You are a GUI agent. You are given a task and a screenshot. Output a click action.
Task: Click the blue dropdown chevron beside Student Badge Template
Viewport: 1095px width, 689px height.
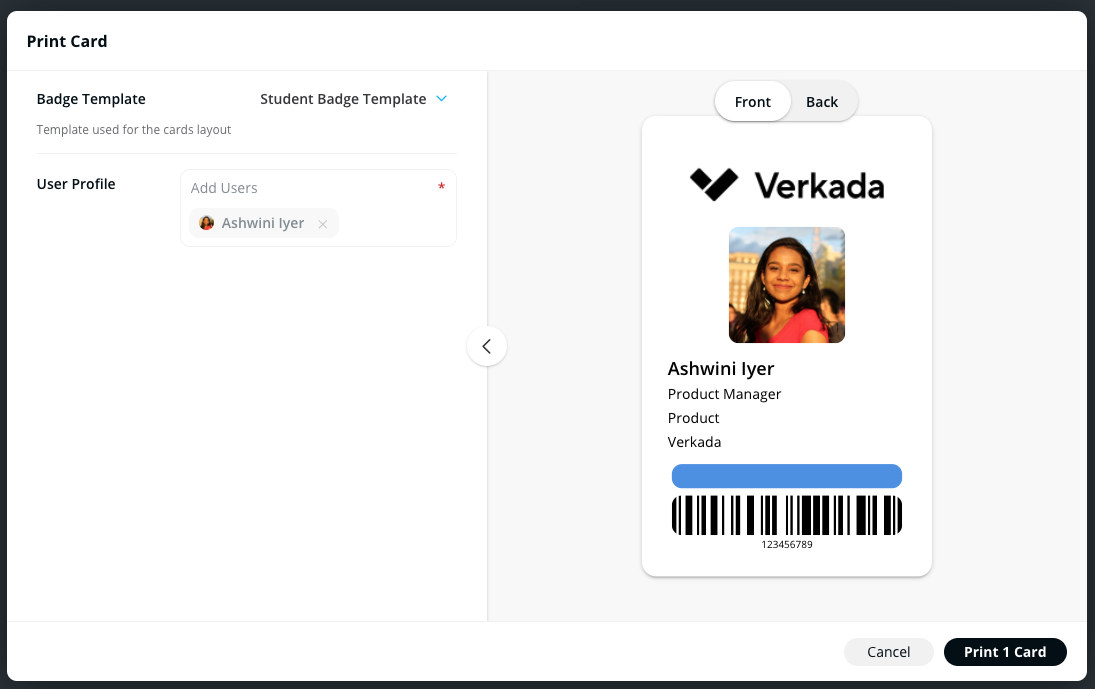click(441, 99)
